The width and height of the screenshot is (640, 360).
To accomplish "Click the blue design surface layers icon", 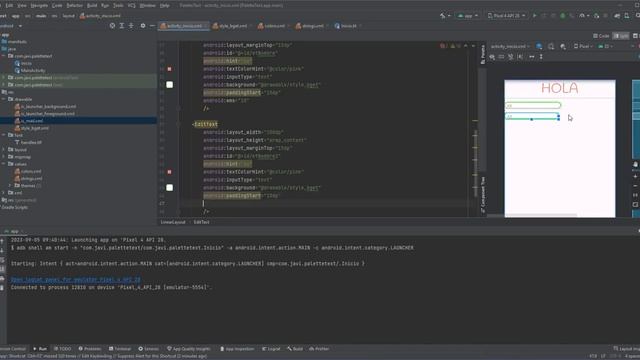I will (x=539, y=47).
